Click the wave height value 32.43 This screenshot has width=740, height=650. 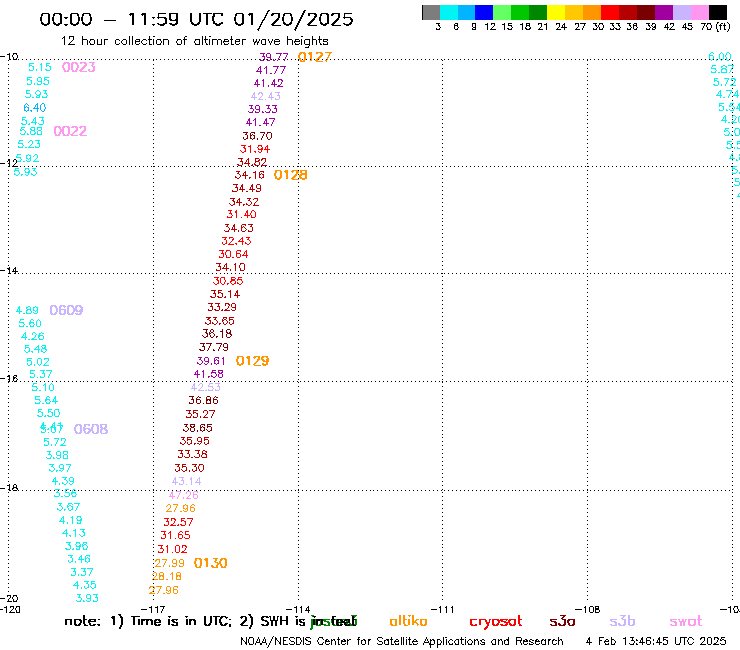[x=236, y=241]
